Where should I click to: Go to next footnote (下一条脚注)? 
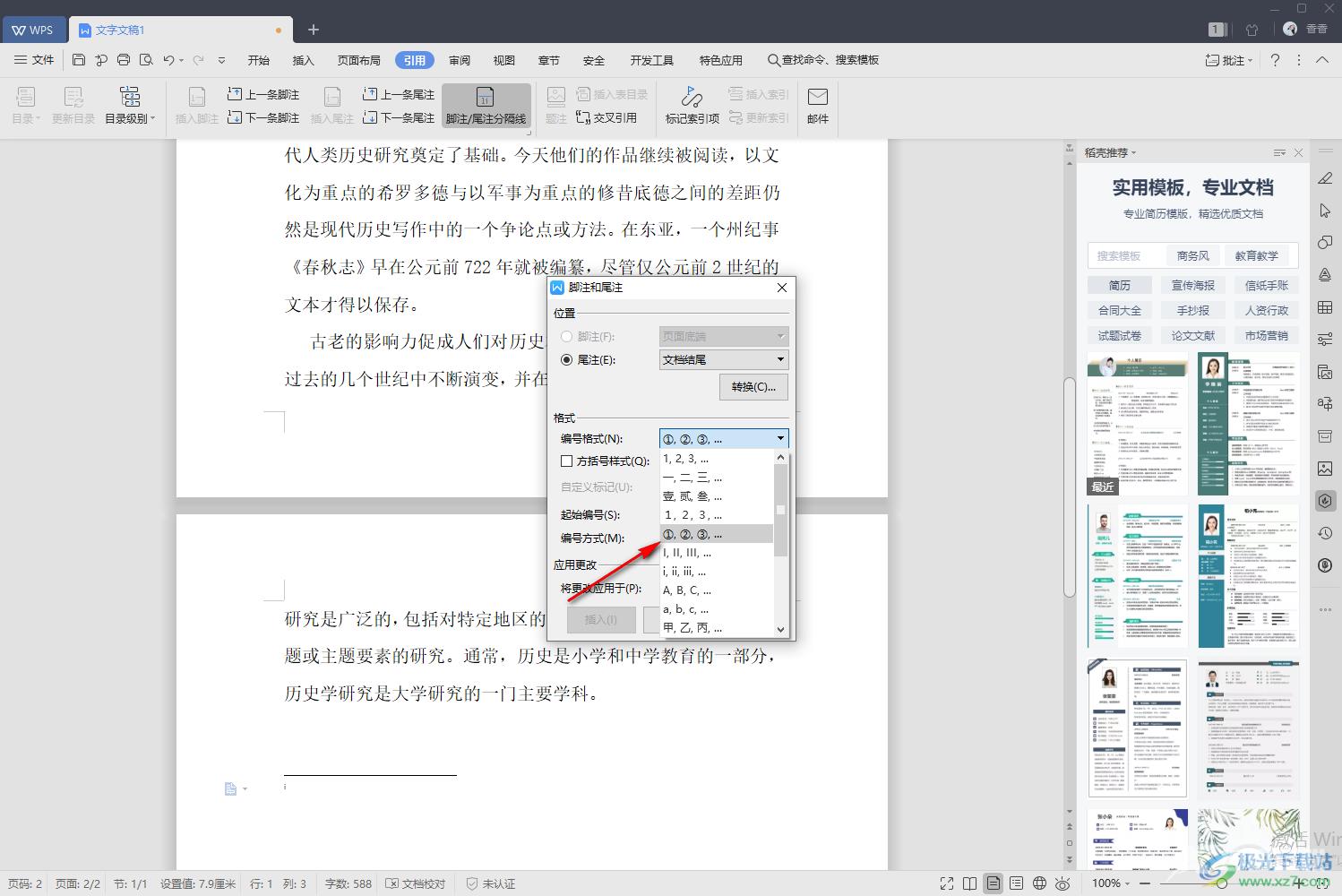(x=263, y=117)
